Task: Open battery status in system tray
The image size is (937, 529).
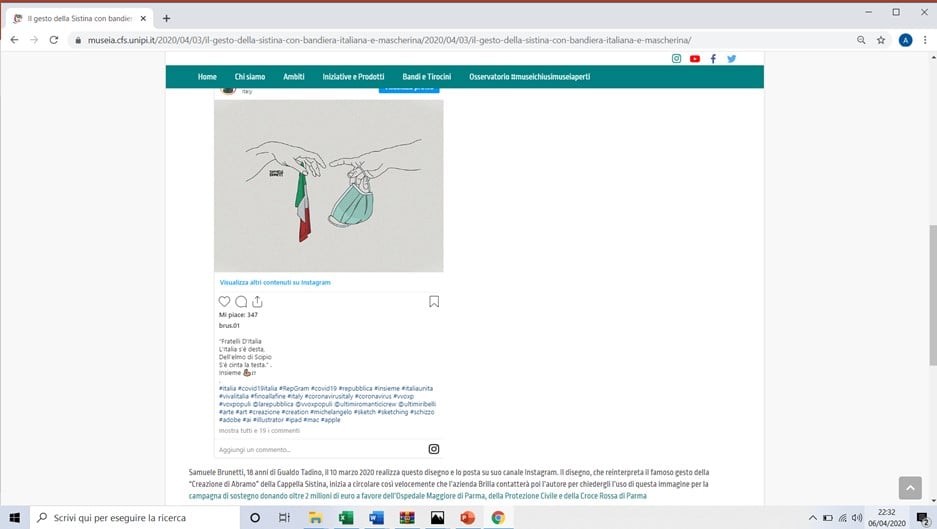Action: (828, 518)
